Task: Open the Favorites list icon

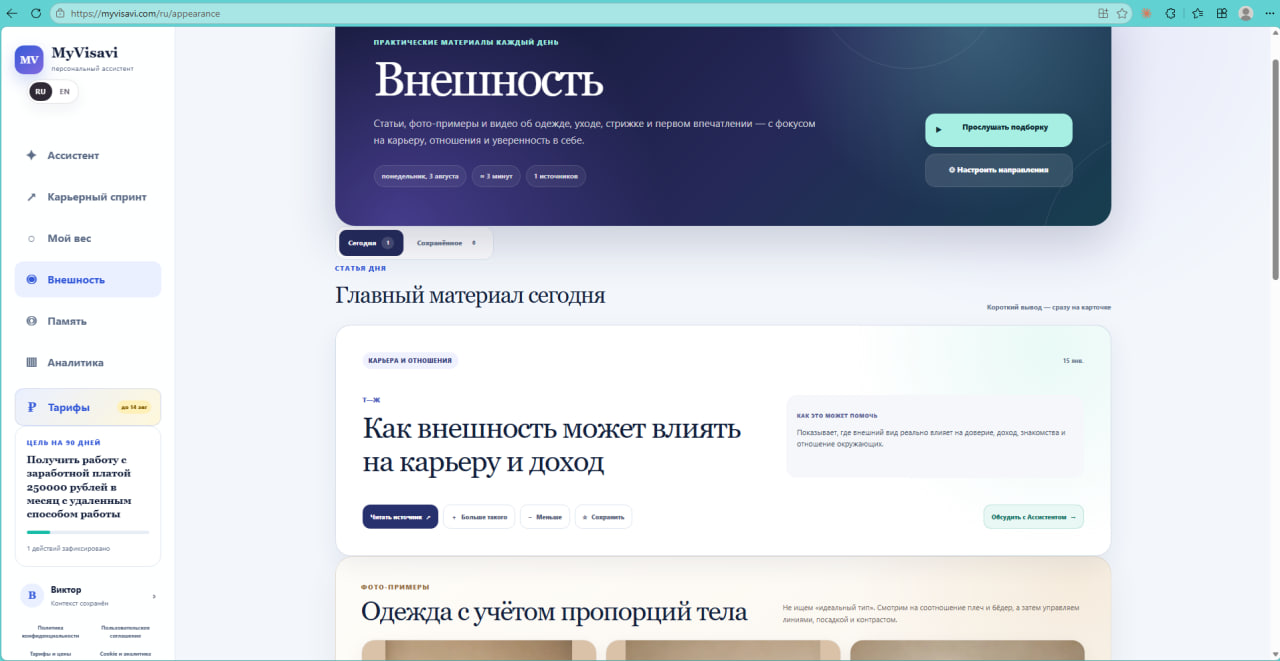Action: click(1197, 14)
